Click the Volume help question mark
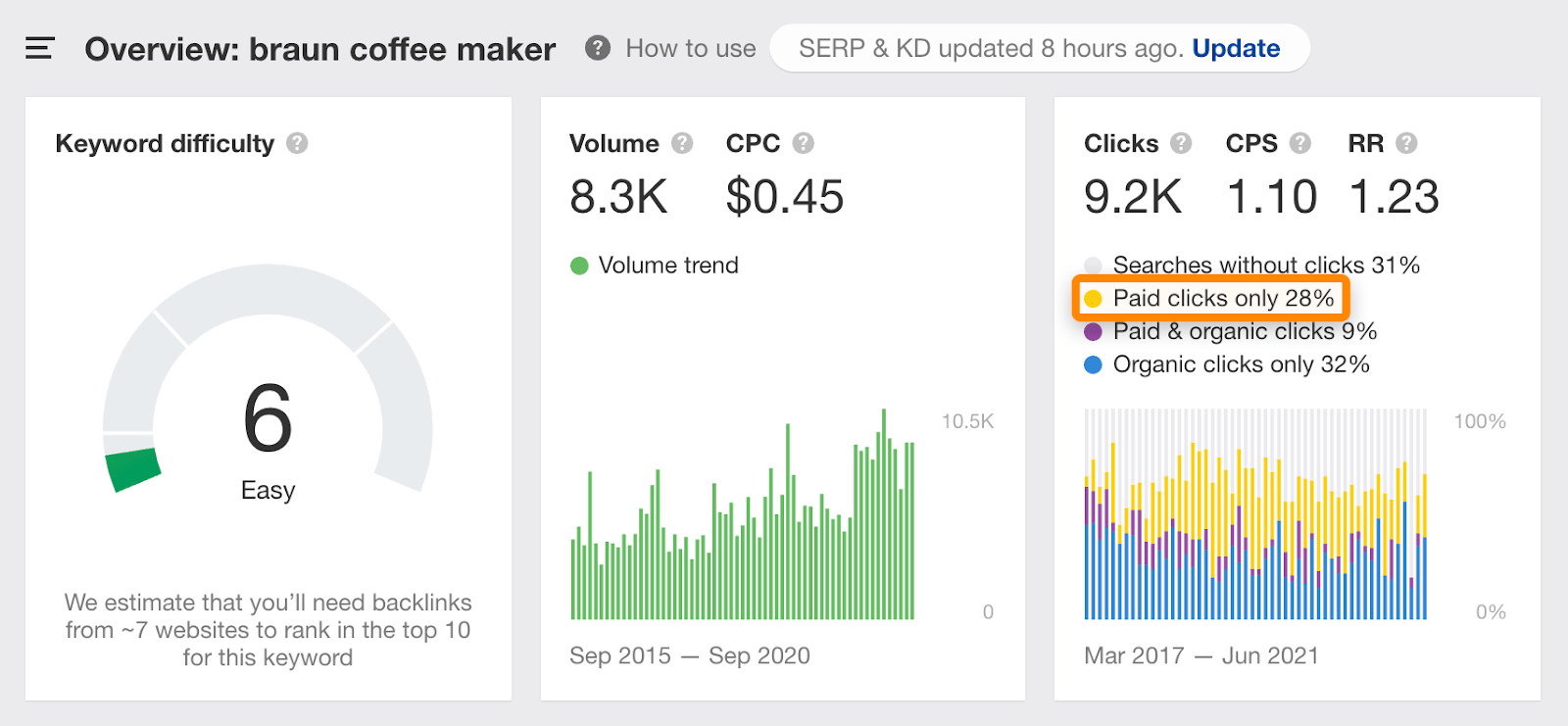 click(682, 144)
